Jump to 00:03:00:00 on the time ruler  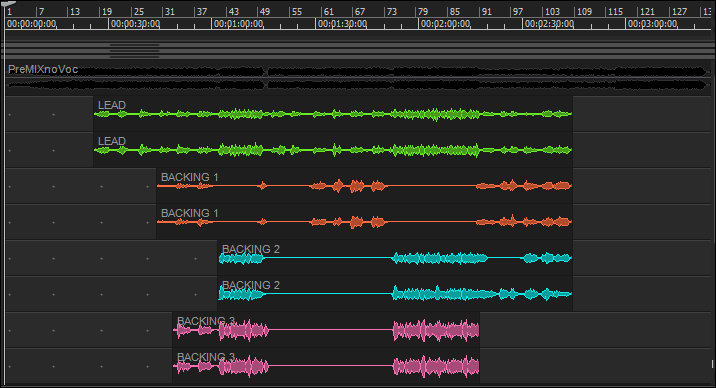click(x=652, y=24)
